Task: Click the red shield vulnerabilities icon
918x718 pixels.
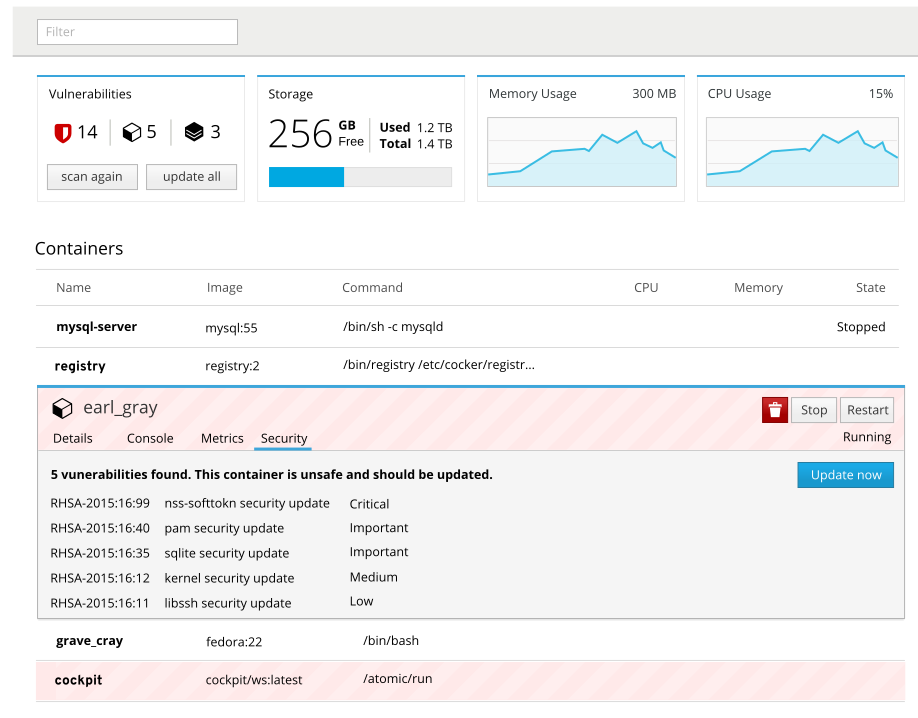Action: click(x=63, y=132)
